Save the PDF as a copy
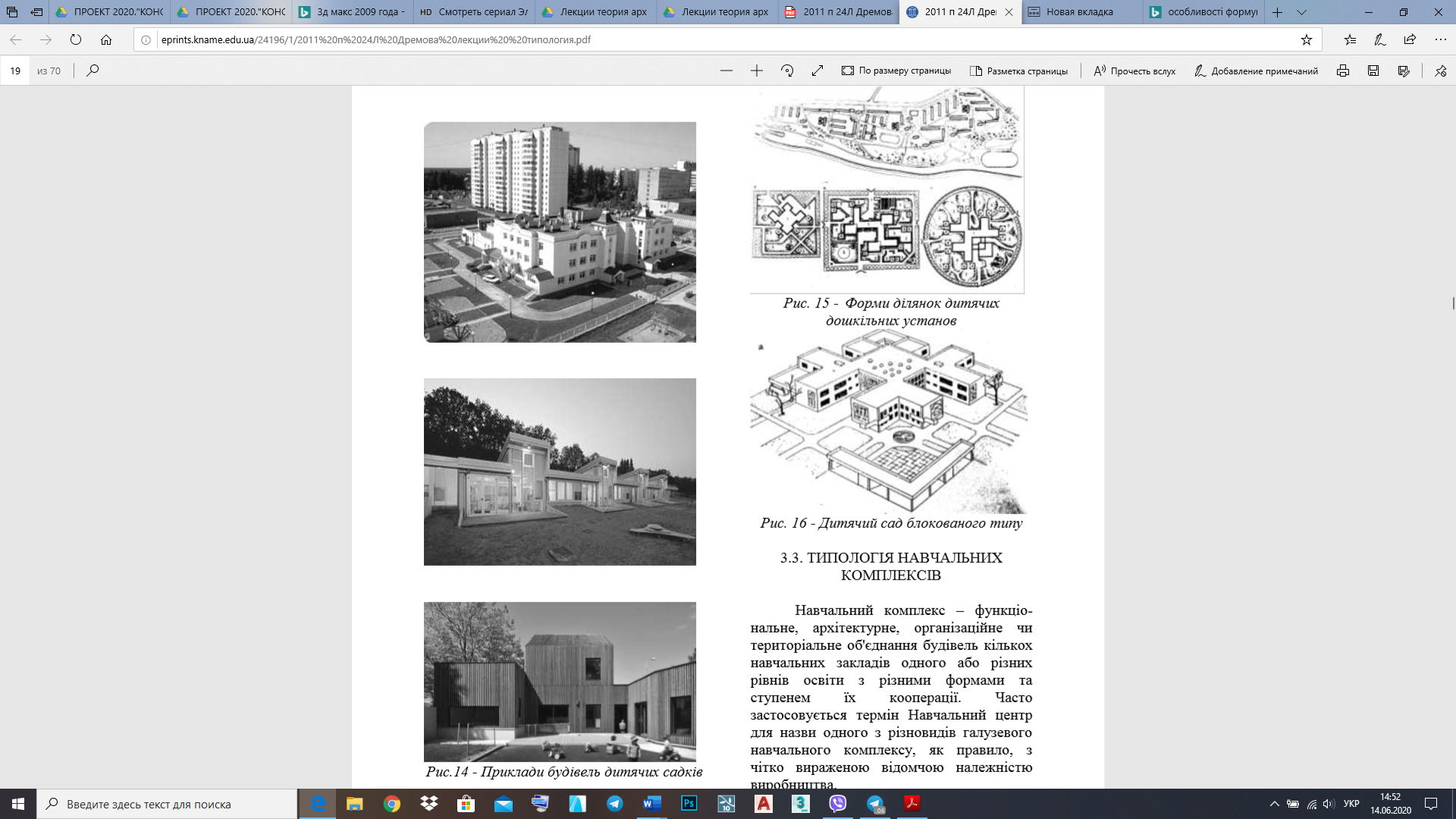This screenshot has height=819, width=1456. (1404, 71)
